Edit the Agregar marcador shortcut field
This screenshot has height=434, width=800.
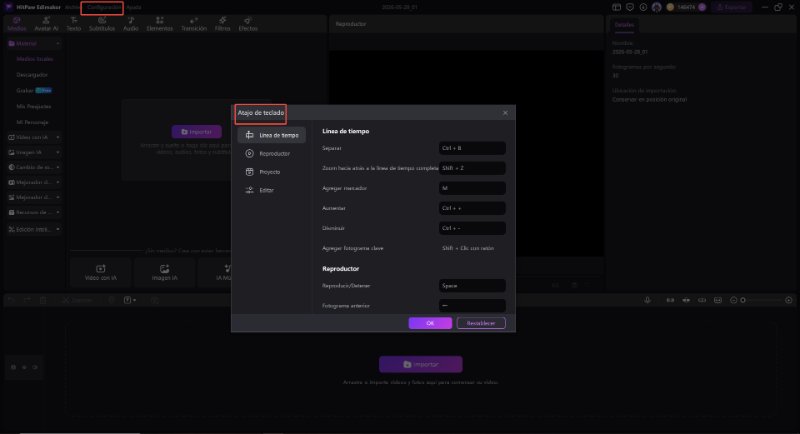[x=472, y=188]
